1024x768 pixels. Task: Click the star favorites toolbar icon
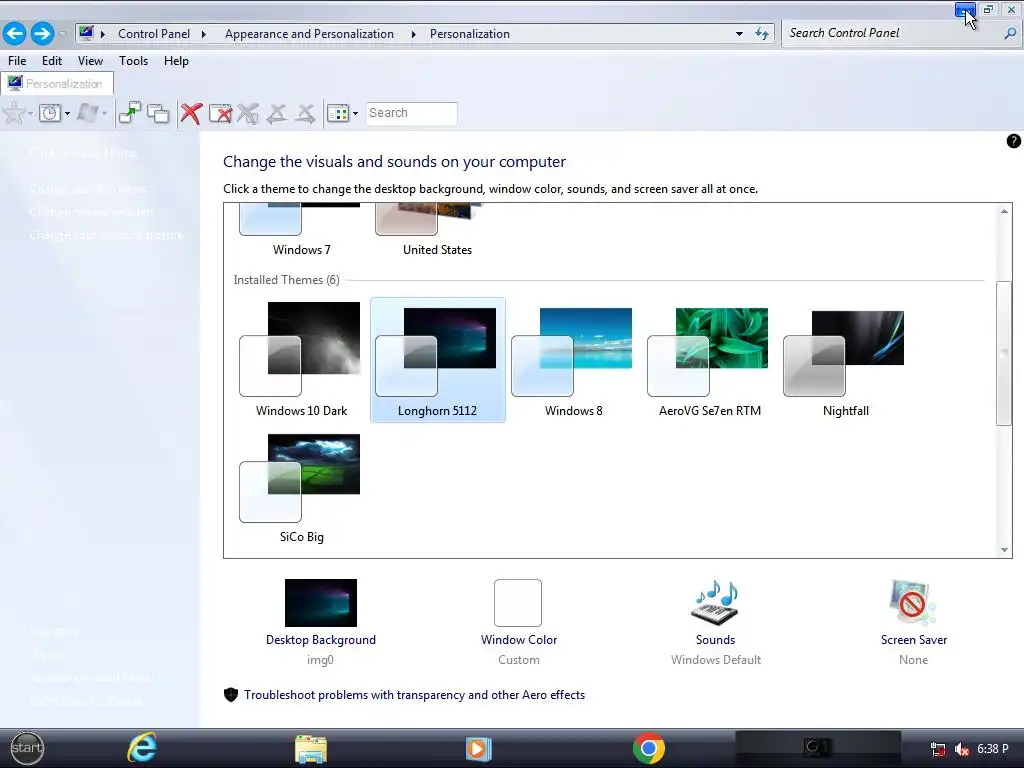click(x=14, y=113)
